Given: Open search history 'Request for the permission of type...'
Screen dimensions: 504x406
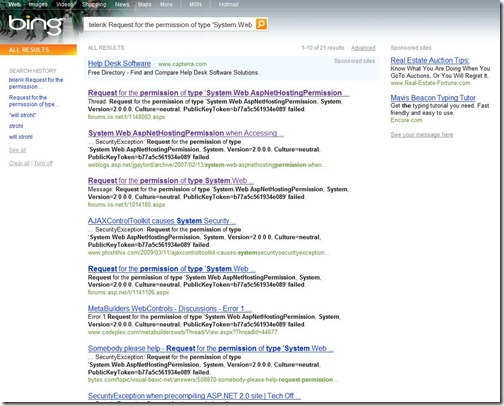Looking at the screenshot, I should (x=34, y=101).
